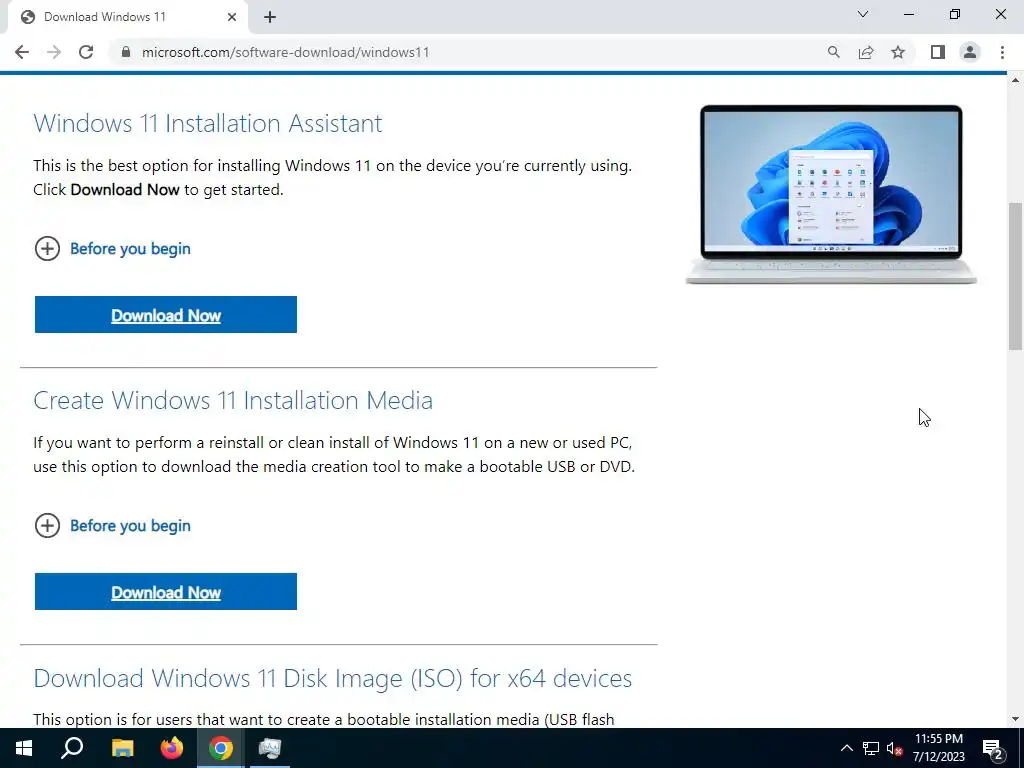Reload the Download Windows 11 page
This screenshot has height=768, width=1024.
click(x=86, y=52)
